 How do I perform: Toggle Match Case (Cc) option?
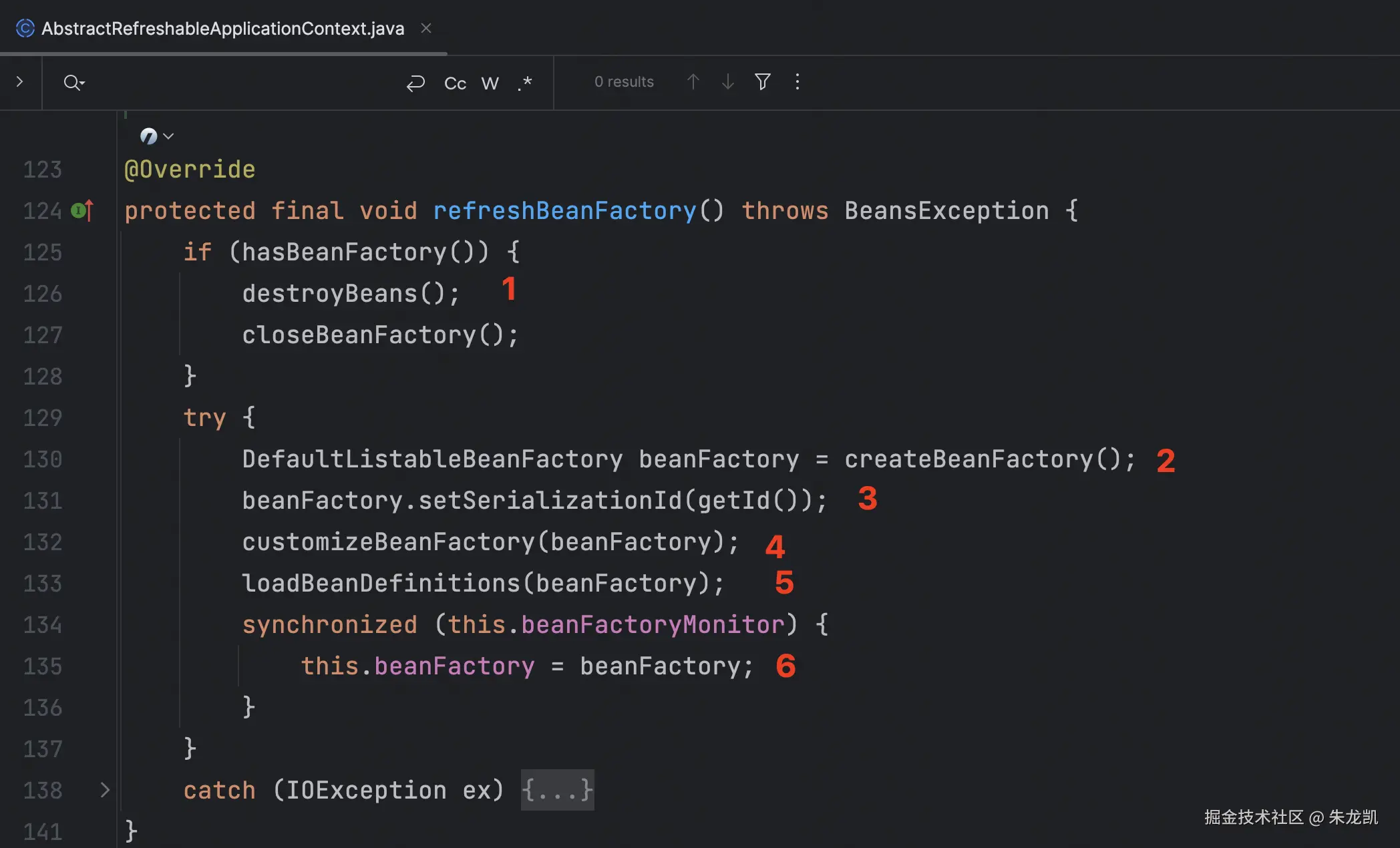coord(455,83)
